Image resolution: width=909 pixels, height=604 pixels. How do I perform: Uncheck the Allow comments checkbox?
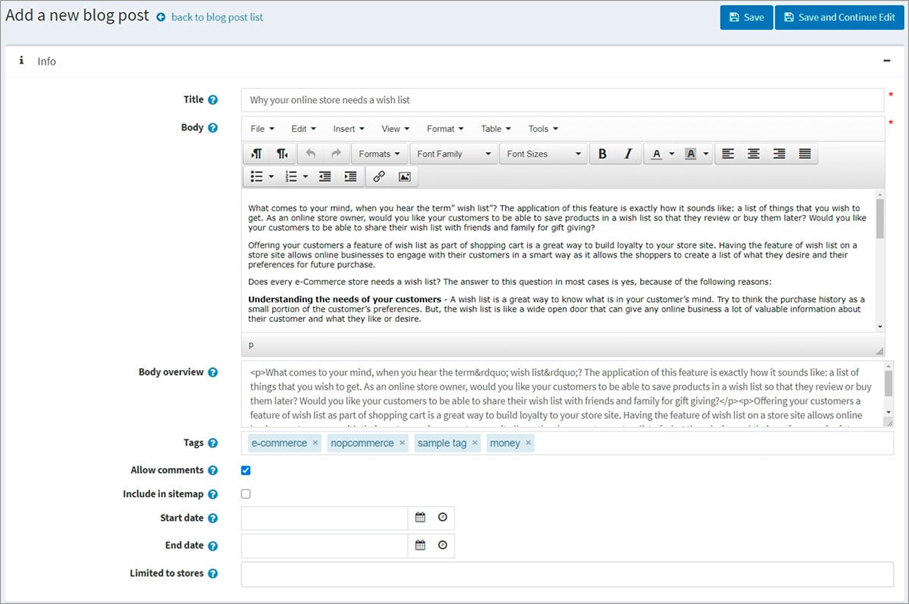pyautogui.click(x=246, y=470)
